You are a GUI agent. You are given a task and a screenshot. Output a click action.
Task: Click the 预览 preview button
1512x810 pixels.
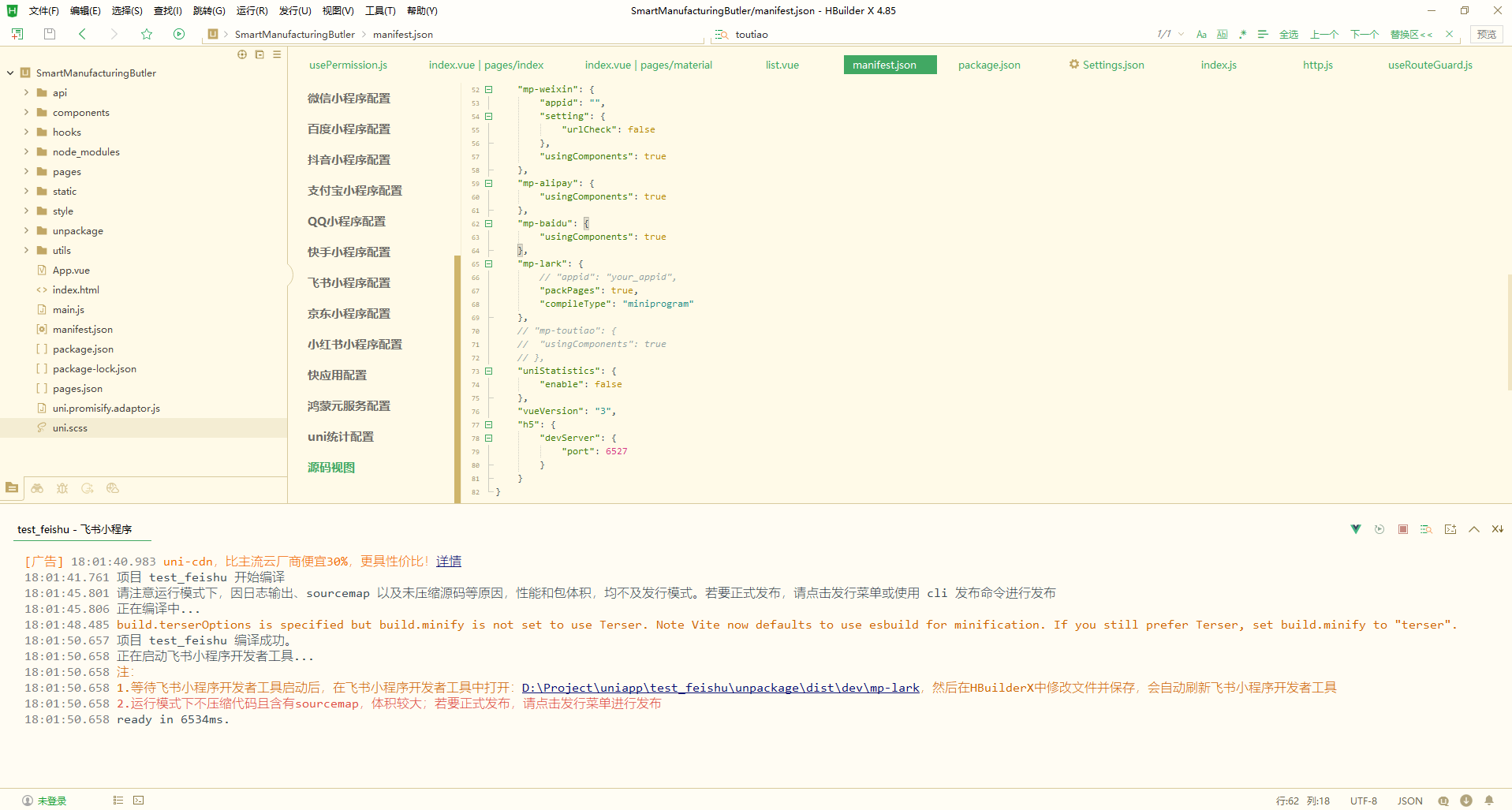click(x=1486, y=34)
